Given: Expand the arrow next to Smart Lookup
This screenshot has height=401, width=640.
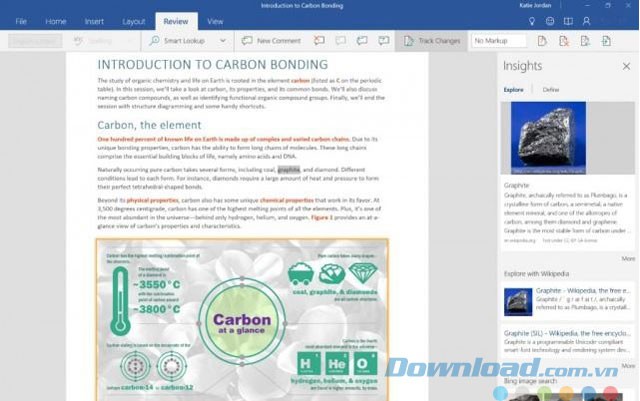Looking at the screenshot, I should (223, 41).
